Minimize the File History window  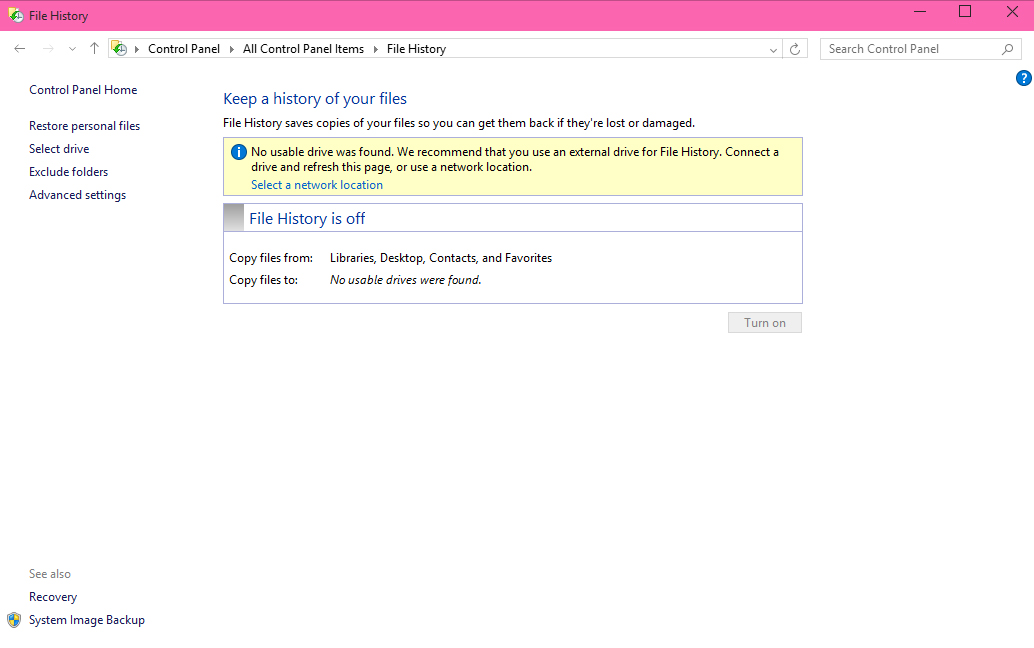tap(920, 12)
